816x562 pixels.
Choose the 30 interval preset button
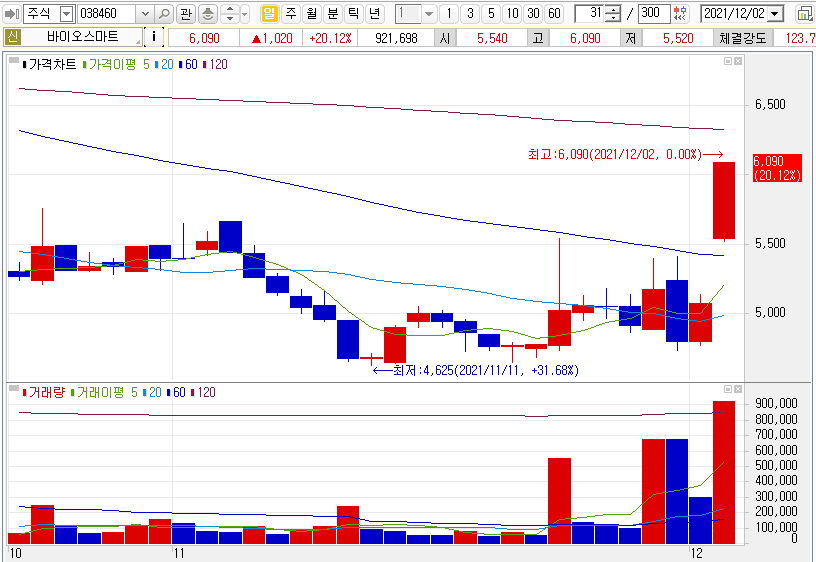coord(533,14)
